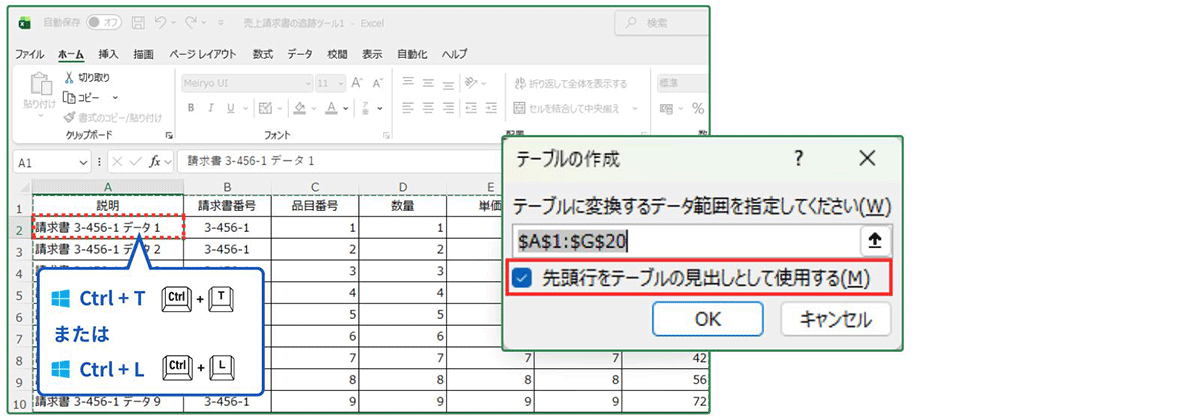Click the Format Painter (書式のコピー/貼り付け) icon

coord(69,117)
